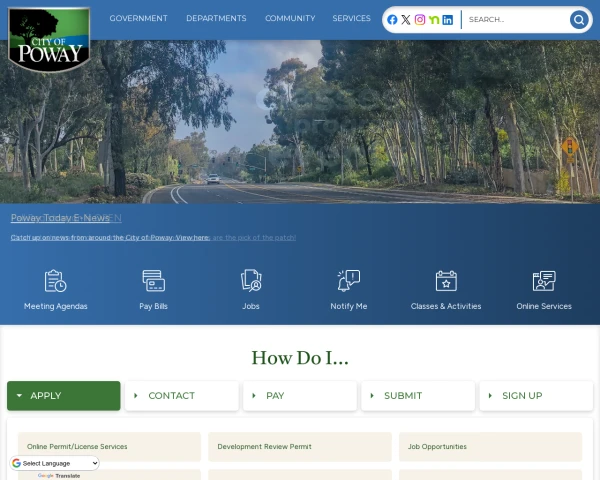Click the hero road banner image
This screenshot has height=480, width=600.
300,122
